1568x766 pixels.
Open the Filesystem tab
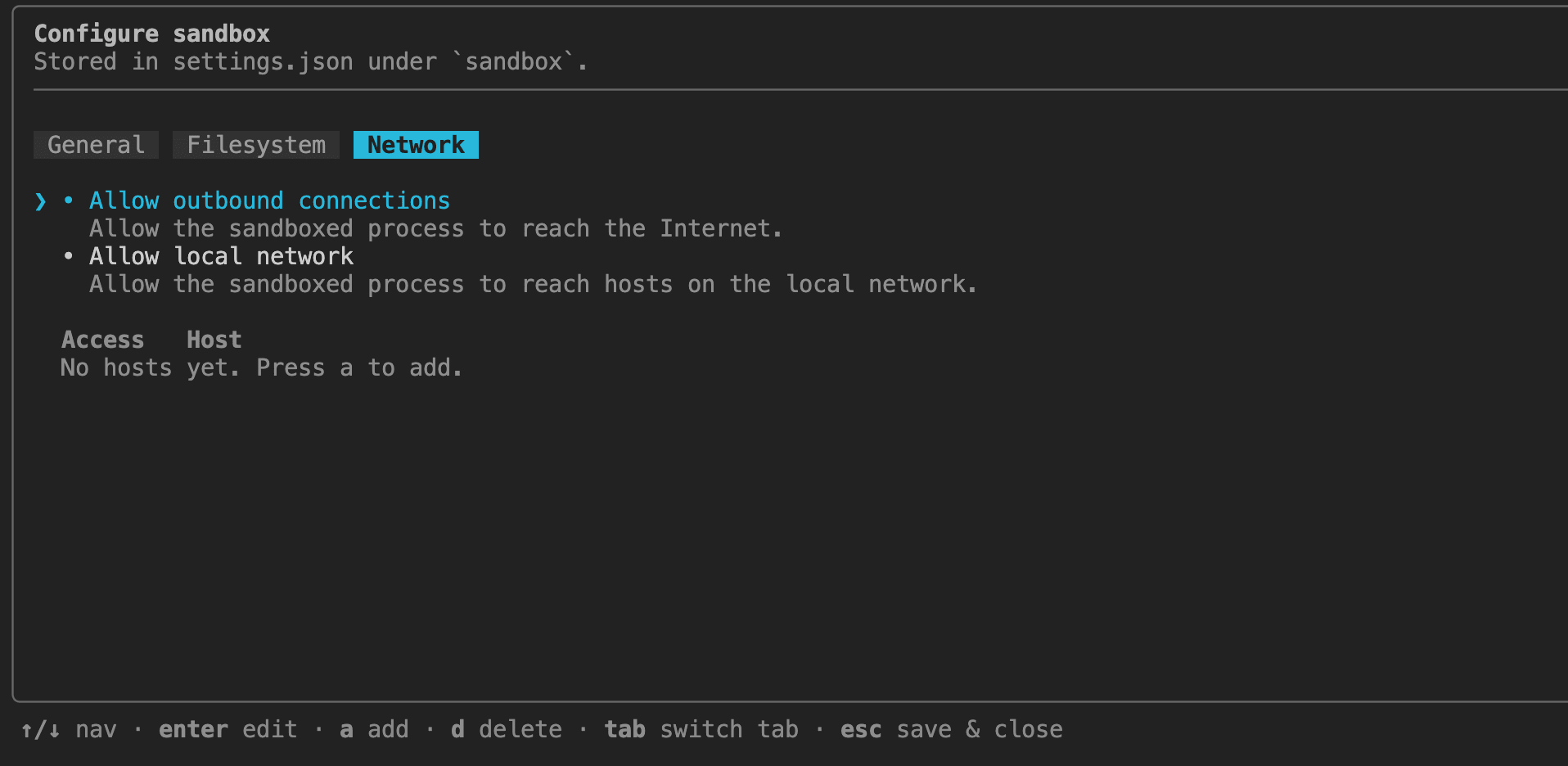tap(256, 145)
